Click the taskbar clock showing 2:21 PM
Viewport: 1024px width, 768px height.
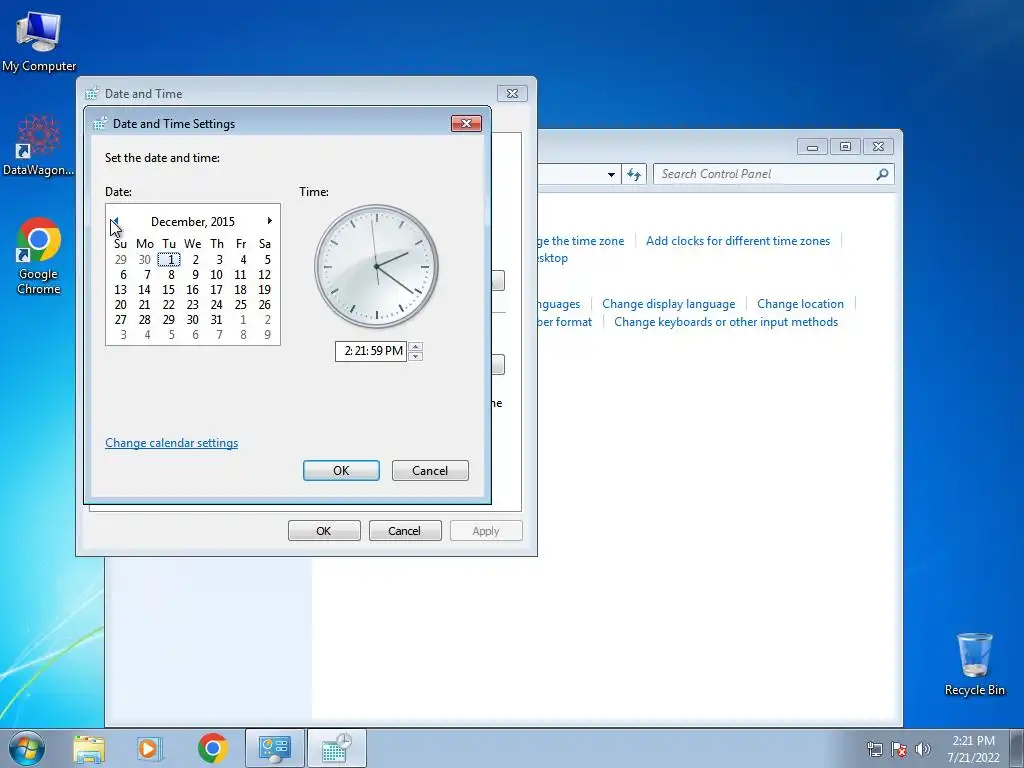973,749
